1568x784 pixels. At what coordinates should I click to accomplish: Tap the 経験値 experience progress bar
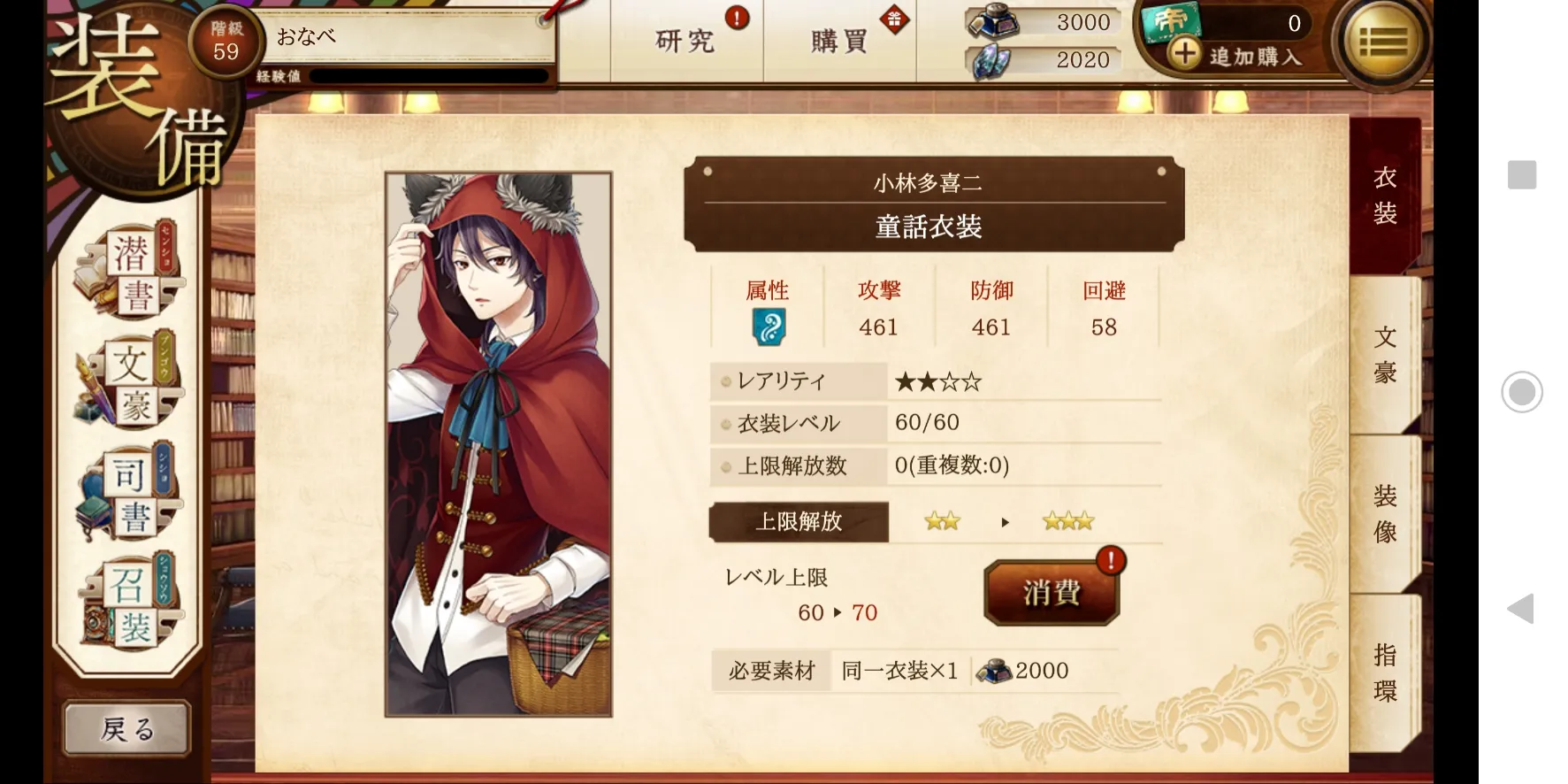coord(428,76)
